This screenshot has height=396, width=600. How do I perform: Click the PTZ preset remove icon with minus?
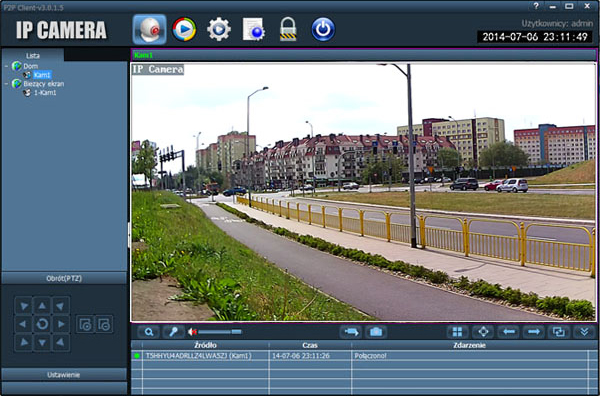(104, 324)
